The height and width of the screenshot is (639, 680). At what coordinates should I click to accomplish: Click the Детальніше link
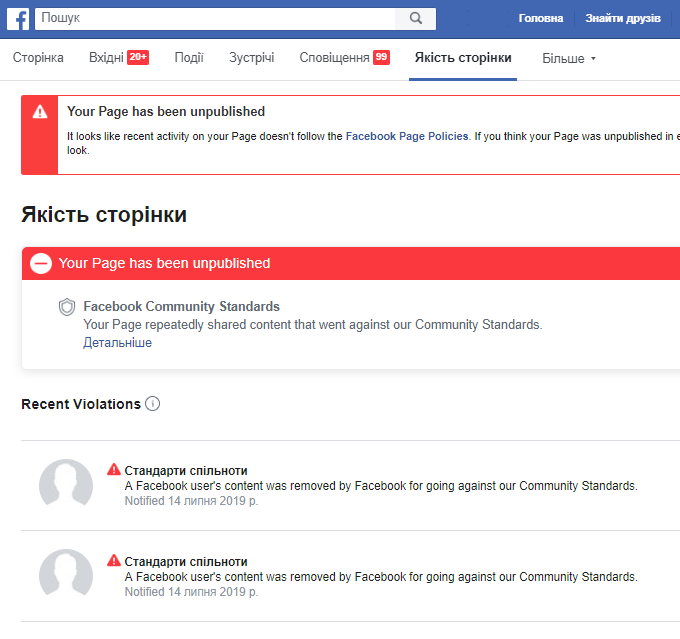[x=118, y=343]
